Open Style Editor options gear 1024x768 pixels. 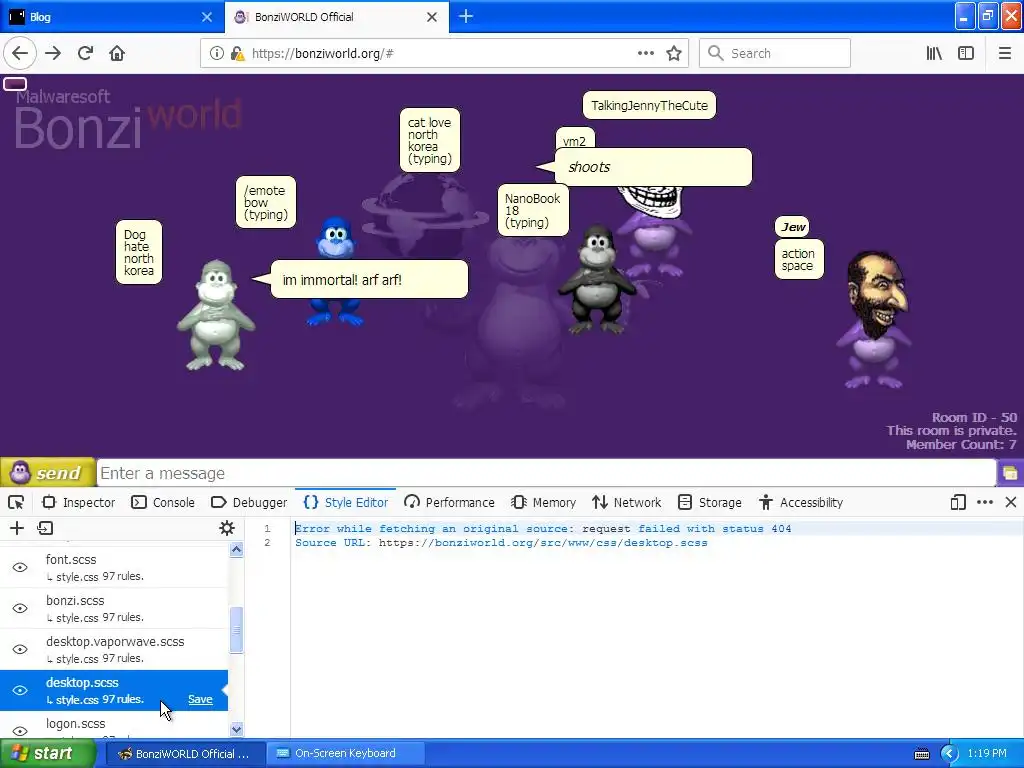coord(227,528)
